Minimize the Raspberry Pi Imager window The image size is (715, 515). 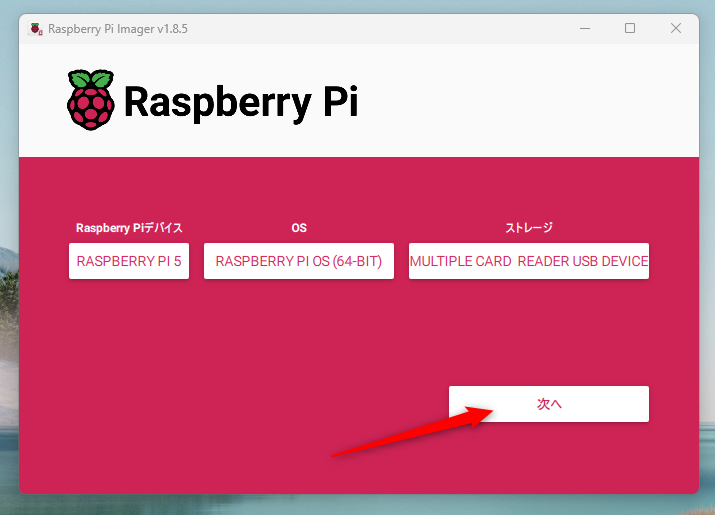pos(585,28)
